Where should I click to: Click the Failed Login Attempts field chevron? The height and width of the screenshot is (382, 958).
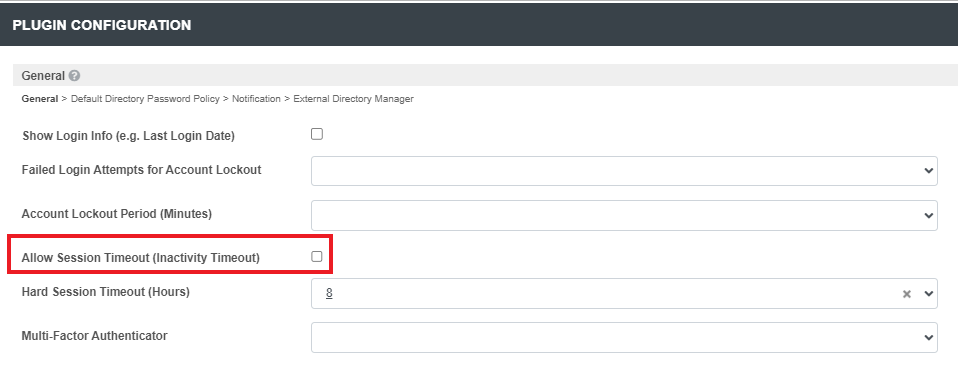(x=929, y=171)
